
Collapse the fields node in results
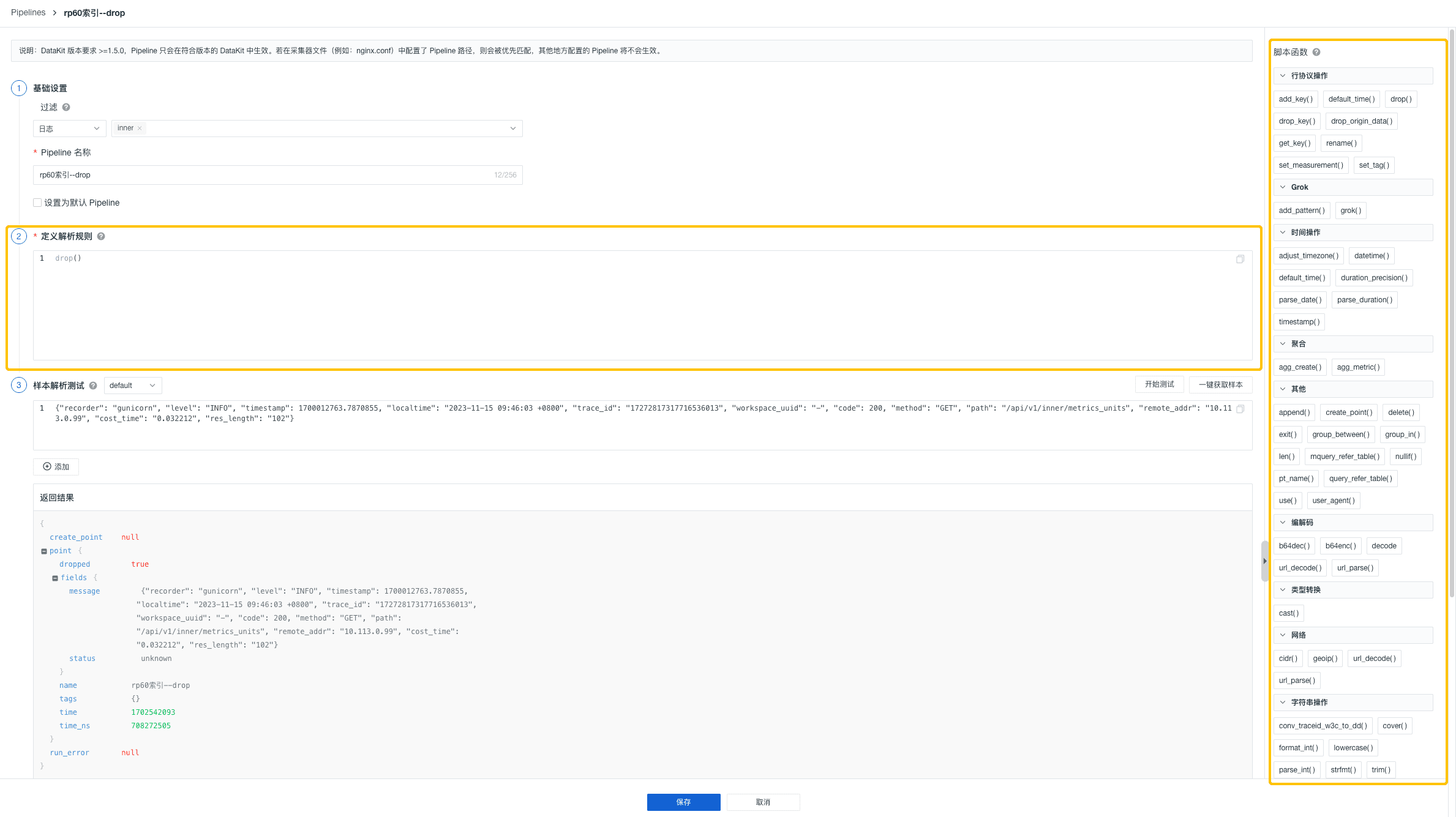coord(55,578)
